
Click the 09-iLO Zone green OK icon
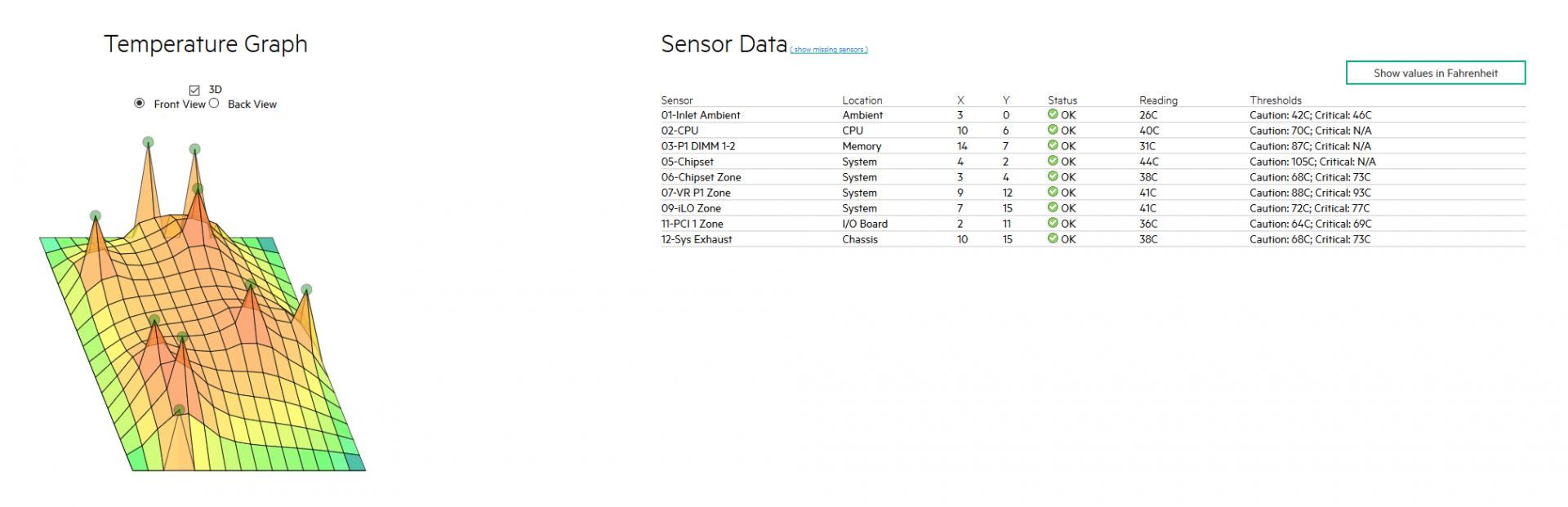point(1053,207)
